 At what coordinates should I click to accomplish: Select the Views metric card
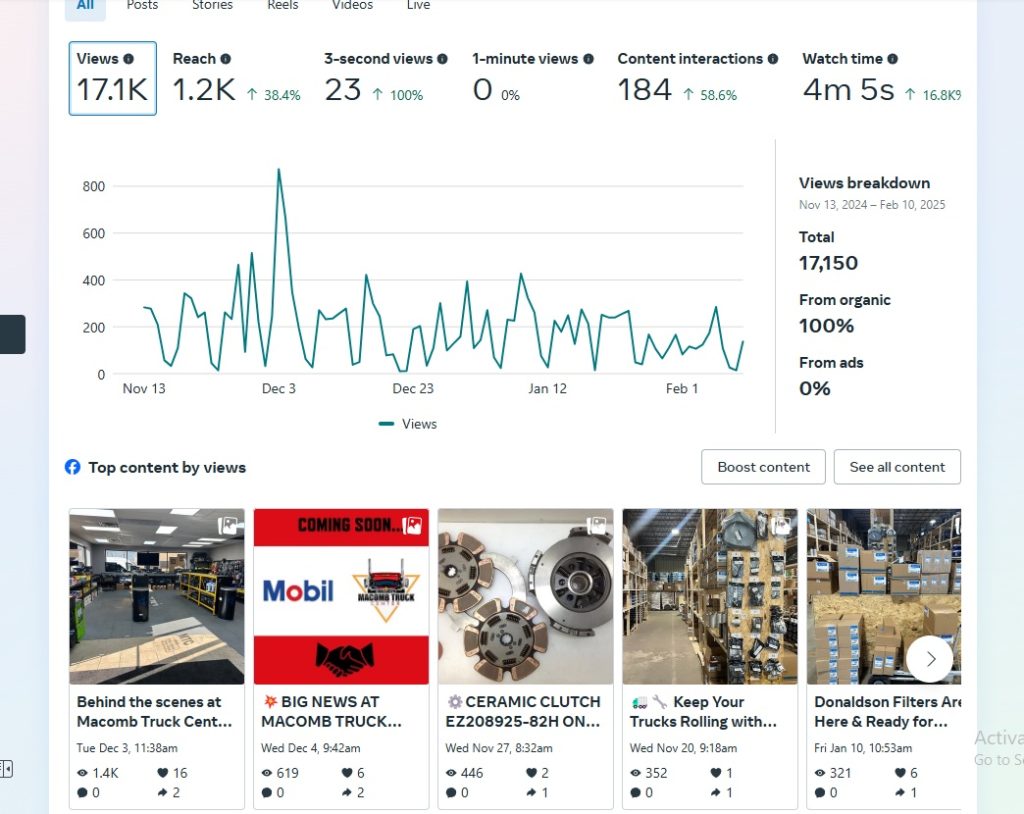[x=112, y=78]
